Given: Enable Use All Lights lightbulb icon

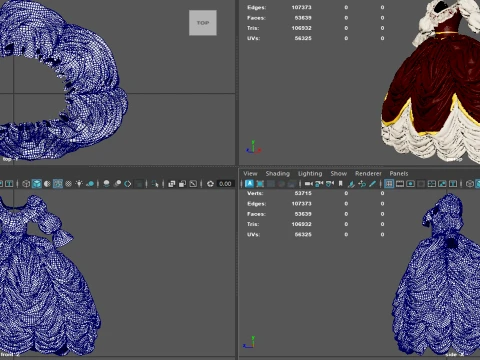Looking at the screenshot, I should [79, 184].
